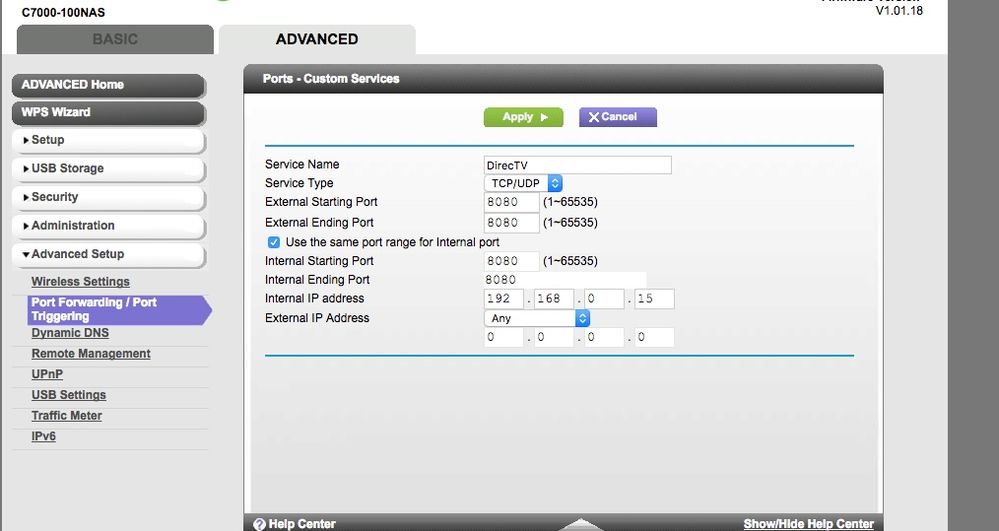Click the Service Name text field
999x531 pixels.
tap(577, 165)
